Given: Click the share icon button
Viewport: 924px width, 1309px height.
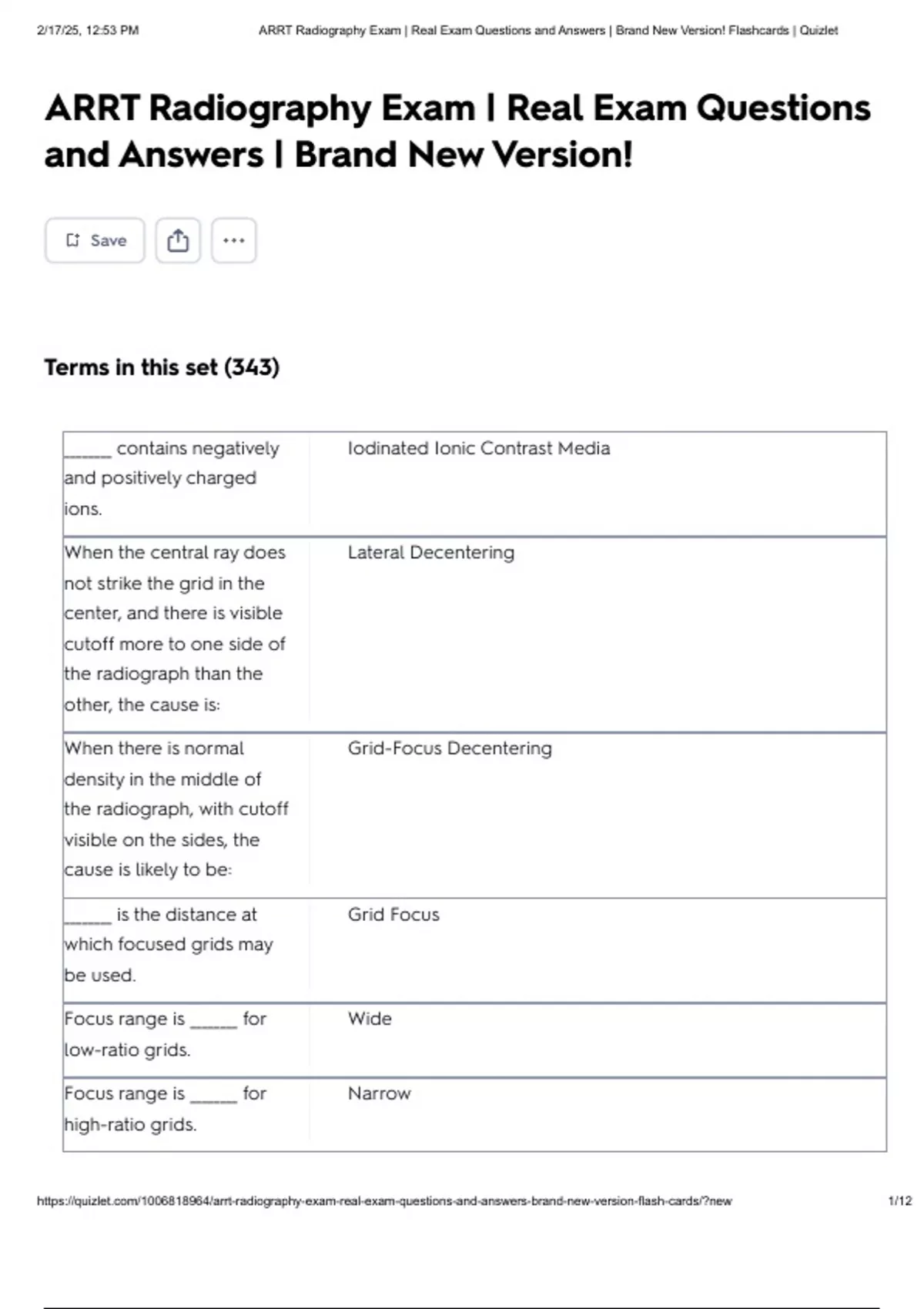Looking at the screenshot, I should [x=178, y=240].
